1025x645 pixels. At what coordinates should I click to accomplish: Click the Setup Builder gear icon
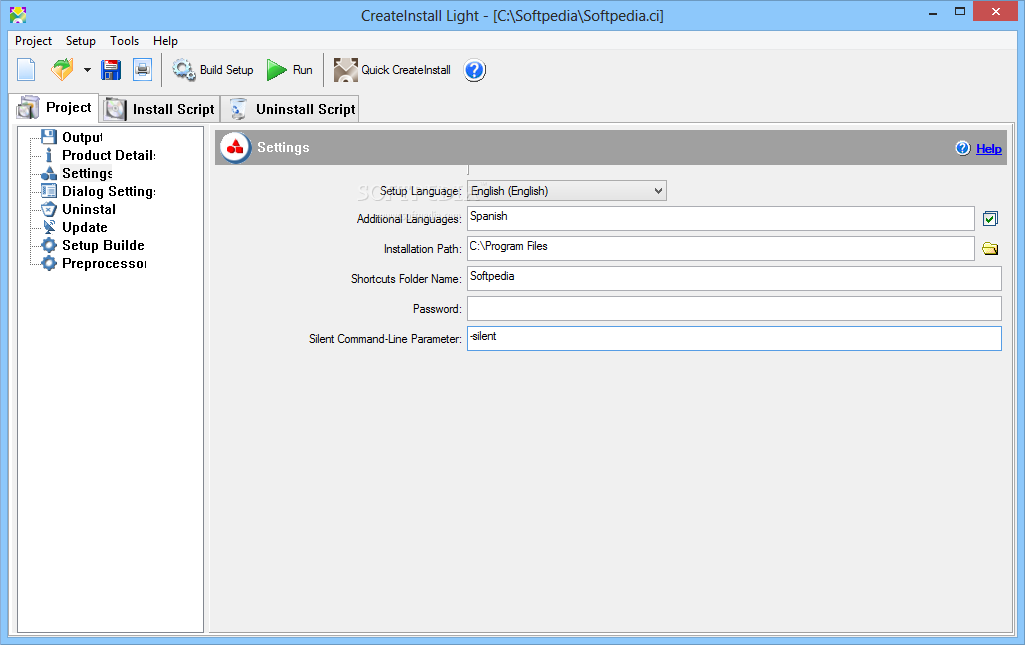point(49,245)
